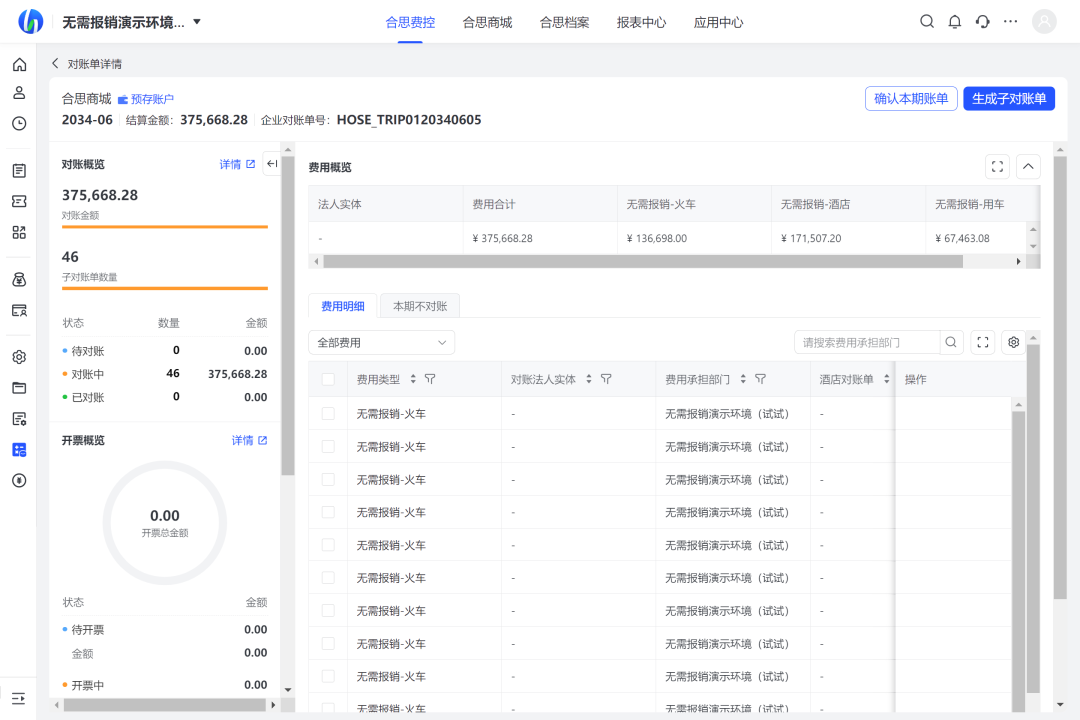Expand the sidebar menu at the bottom

[x=19, y=699]
